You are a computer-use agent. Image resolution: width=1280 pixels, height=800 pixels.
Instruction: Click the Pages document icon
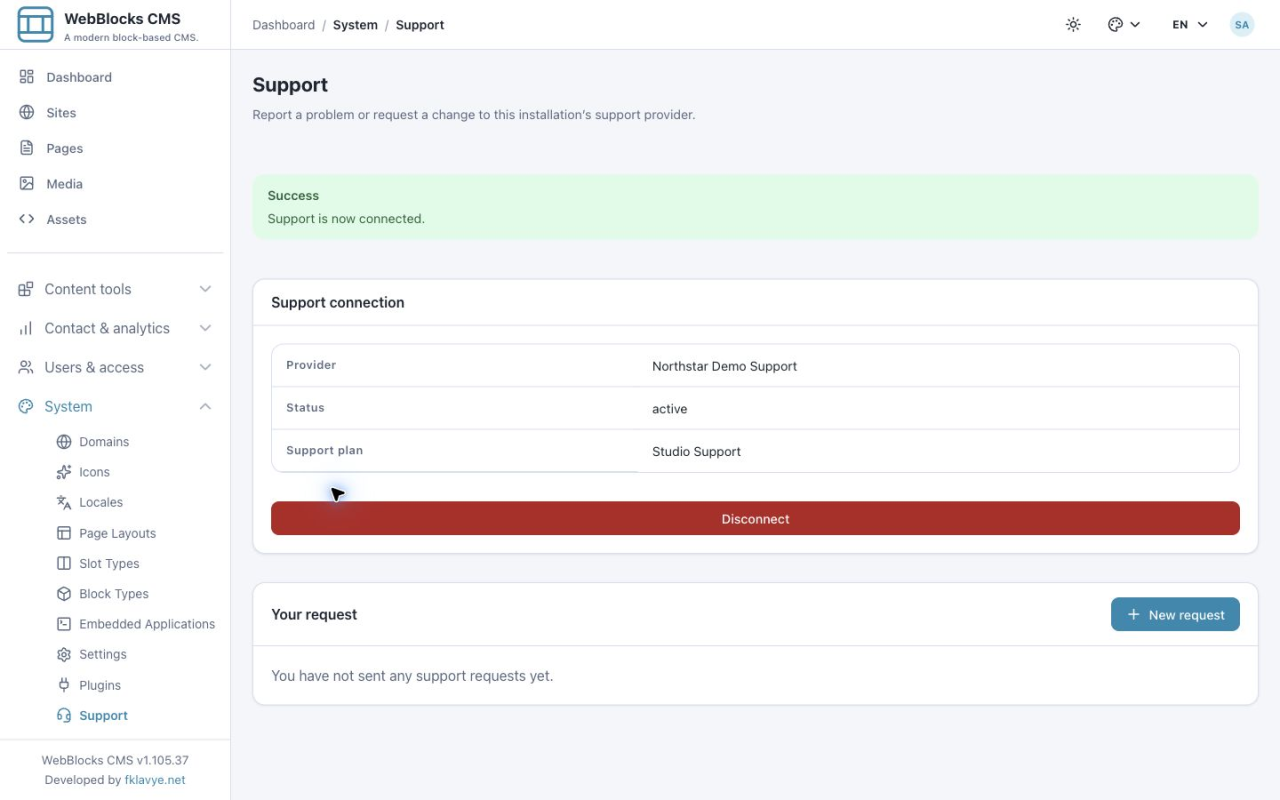27,148
